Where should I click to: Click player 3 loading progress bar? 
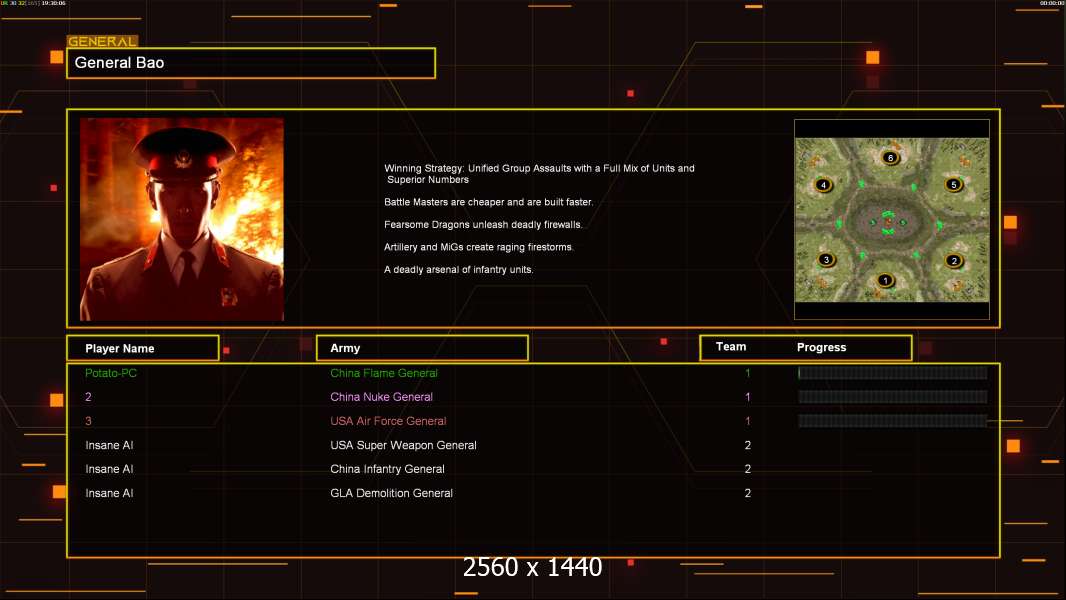click(893, 421)
